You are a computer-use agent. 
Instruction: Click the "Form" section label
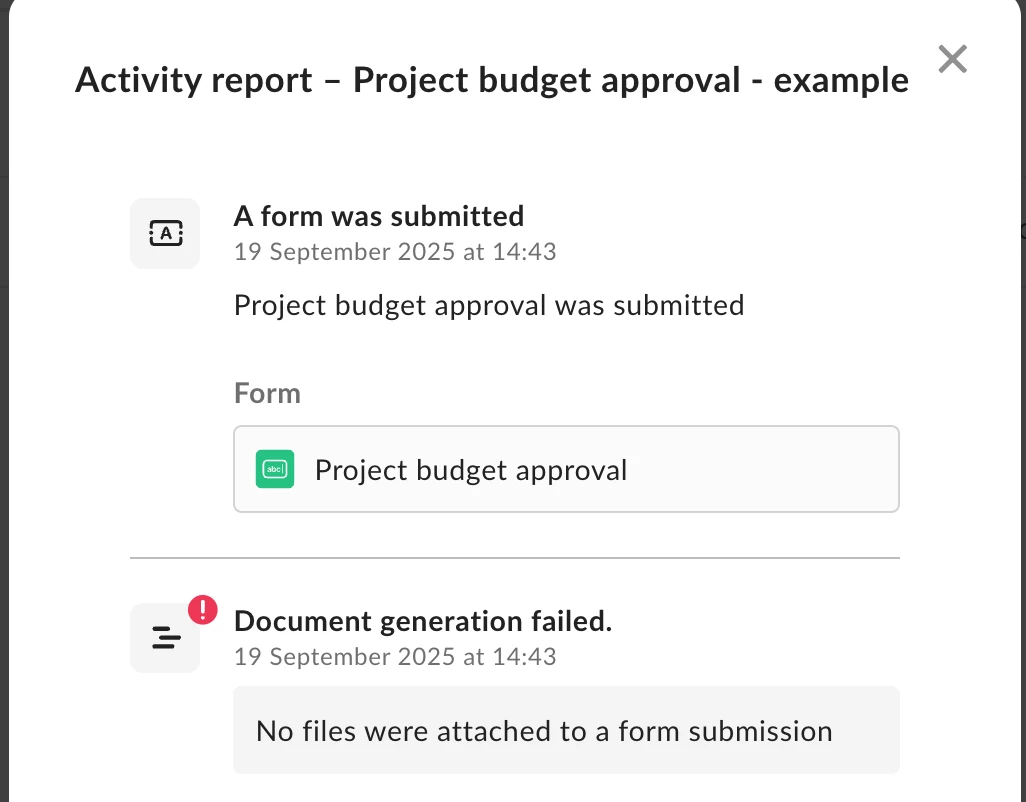(x=267, y=393)
